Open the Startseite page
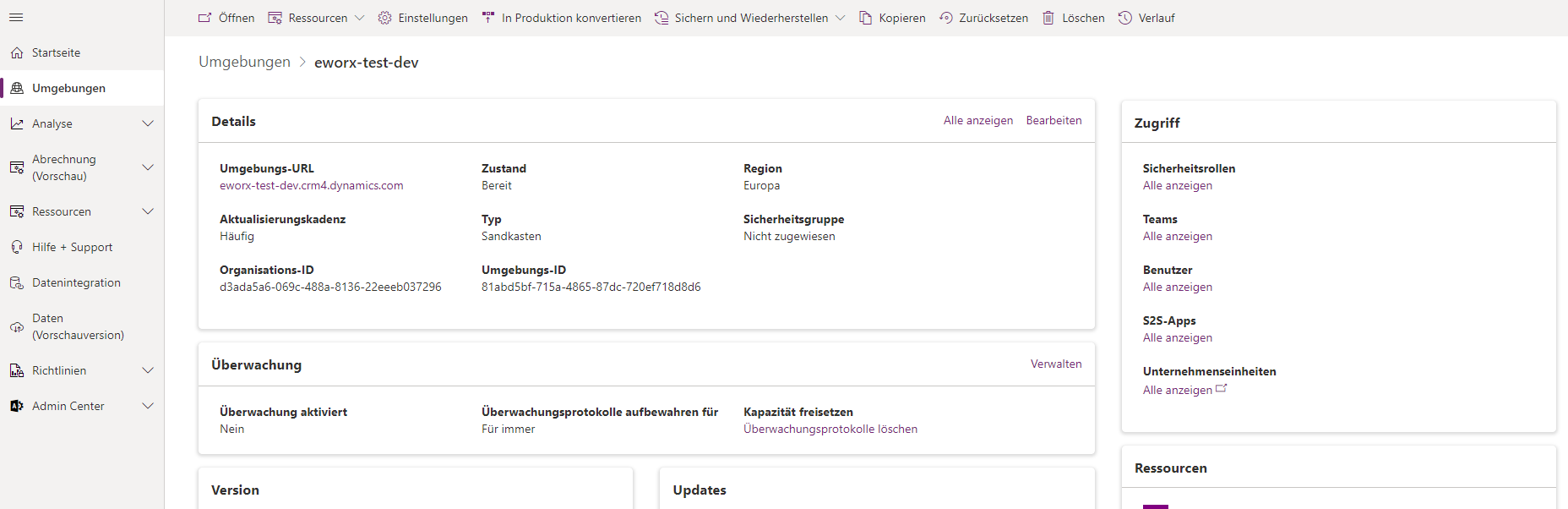Viewport: 1568px width, 509px height. pyautogui.click(x=82, y=52)
